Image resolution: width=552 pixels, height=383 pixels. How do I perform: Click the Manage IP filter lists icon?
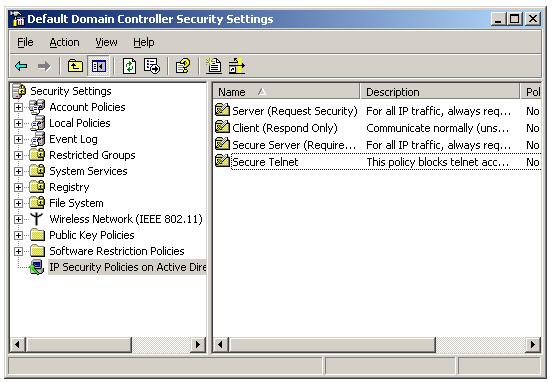[x=236, y=66]
